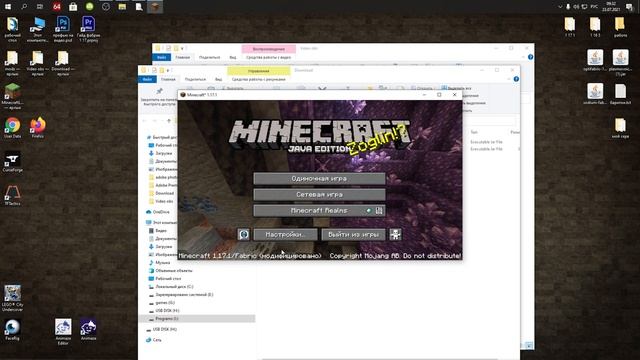Select the LEGO City Undercover desktop icon

[x=13, y=298]
